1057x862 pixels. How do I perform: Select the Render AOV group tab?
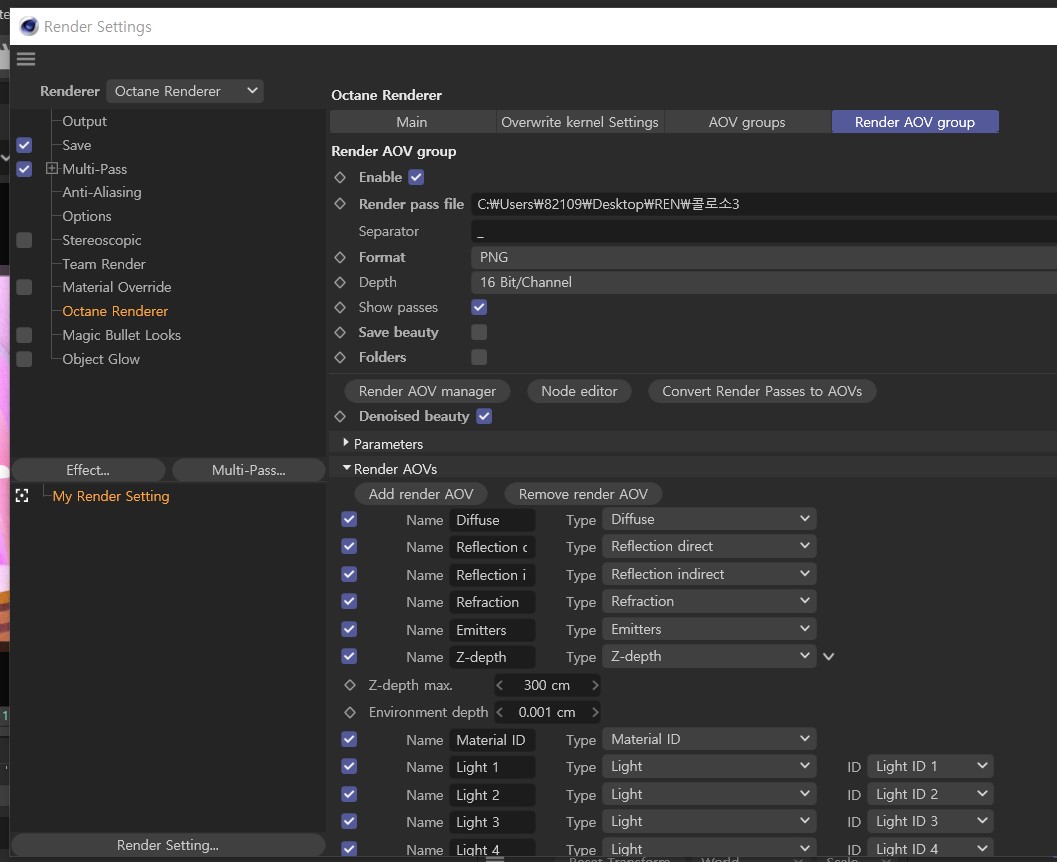(915, 122)
